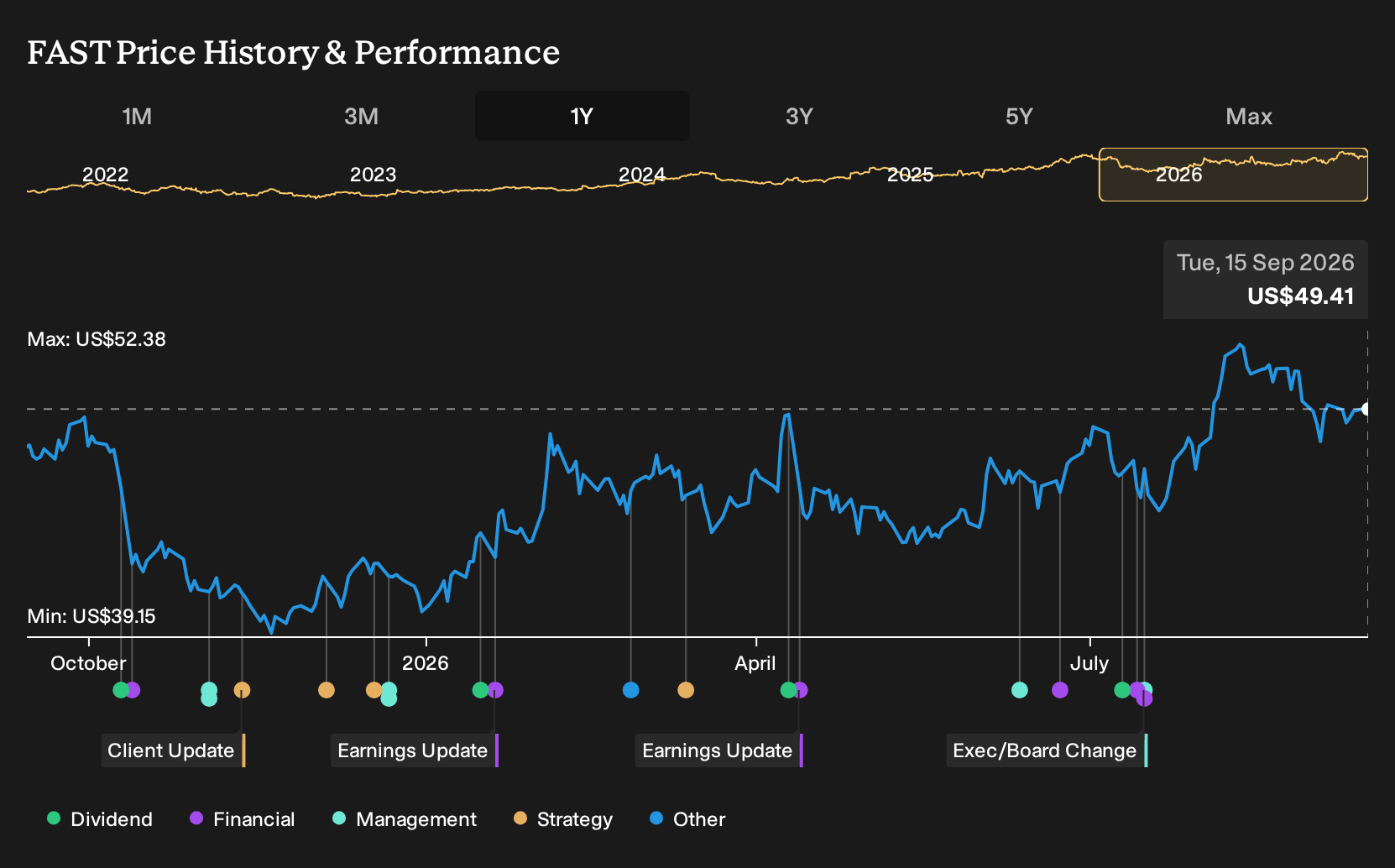Open the Earnings Update label near 2026
The height and width of the screenshot is (868, 1395).
pos(415,750)
